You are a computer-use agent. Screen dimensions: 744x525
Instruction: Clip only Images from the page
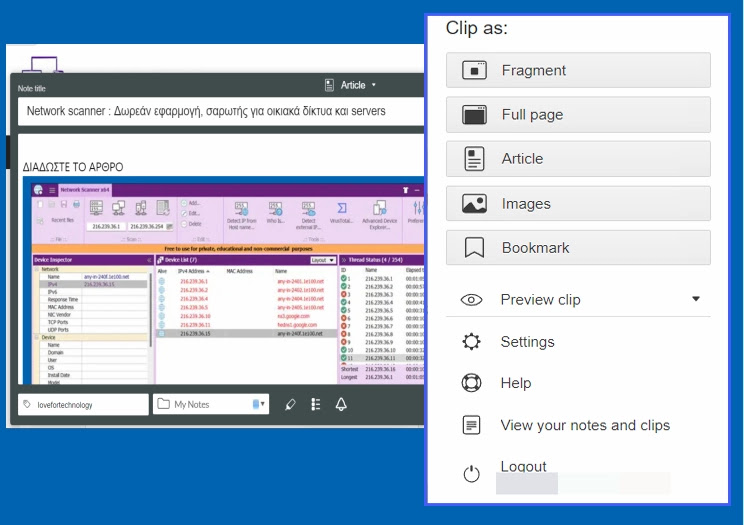(x=578, y=204)
